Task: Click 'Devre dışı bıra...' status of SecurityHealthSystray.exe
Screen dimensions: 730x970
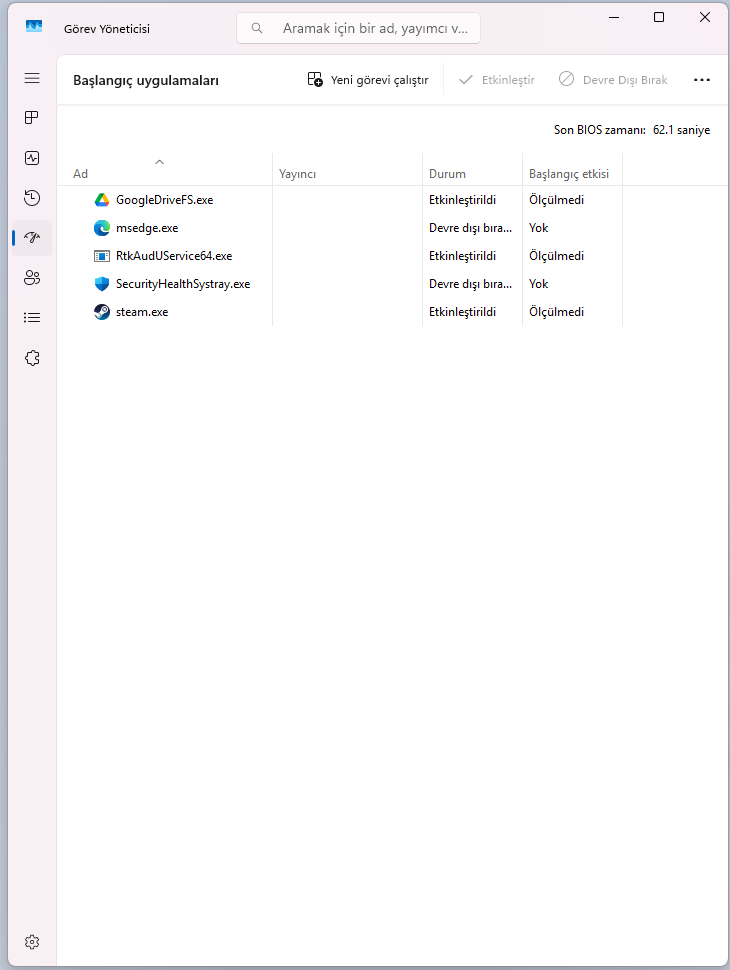Action: [x=470, y=284]
